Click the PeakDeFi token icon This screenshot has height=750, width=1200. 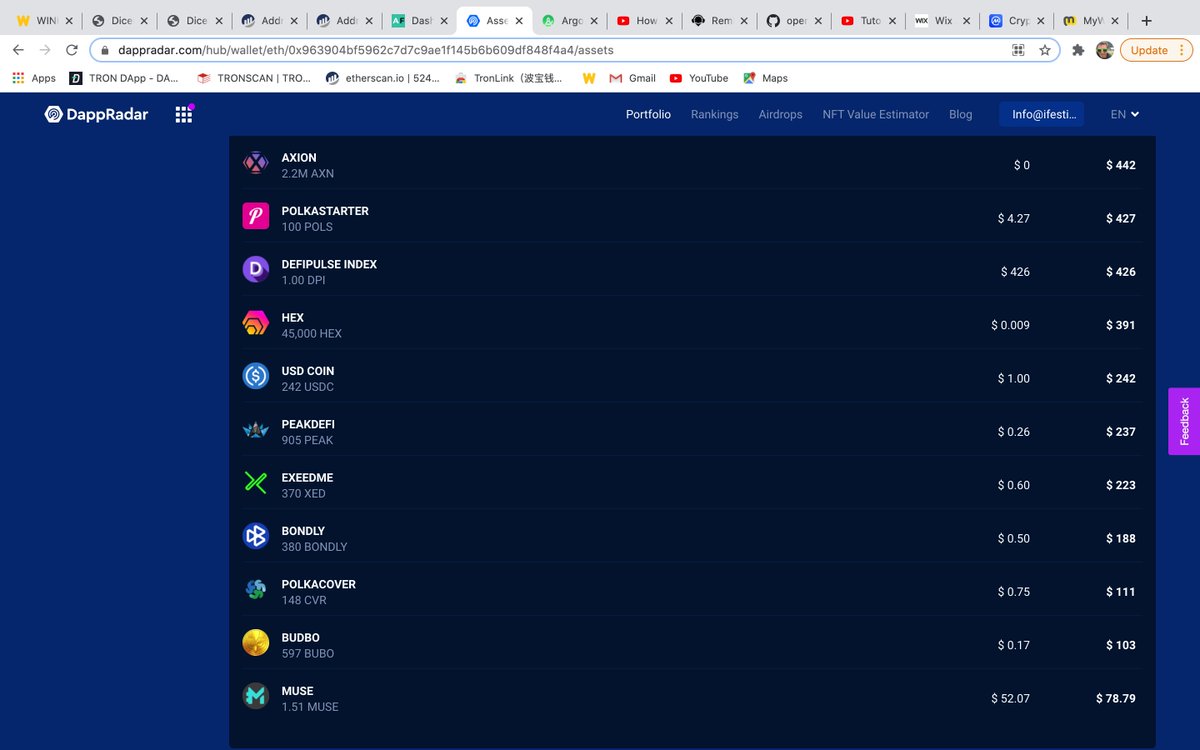256,430
